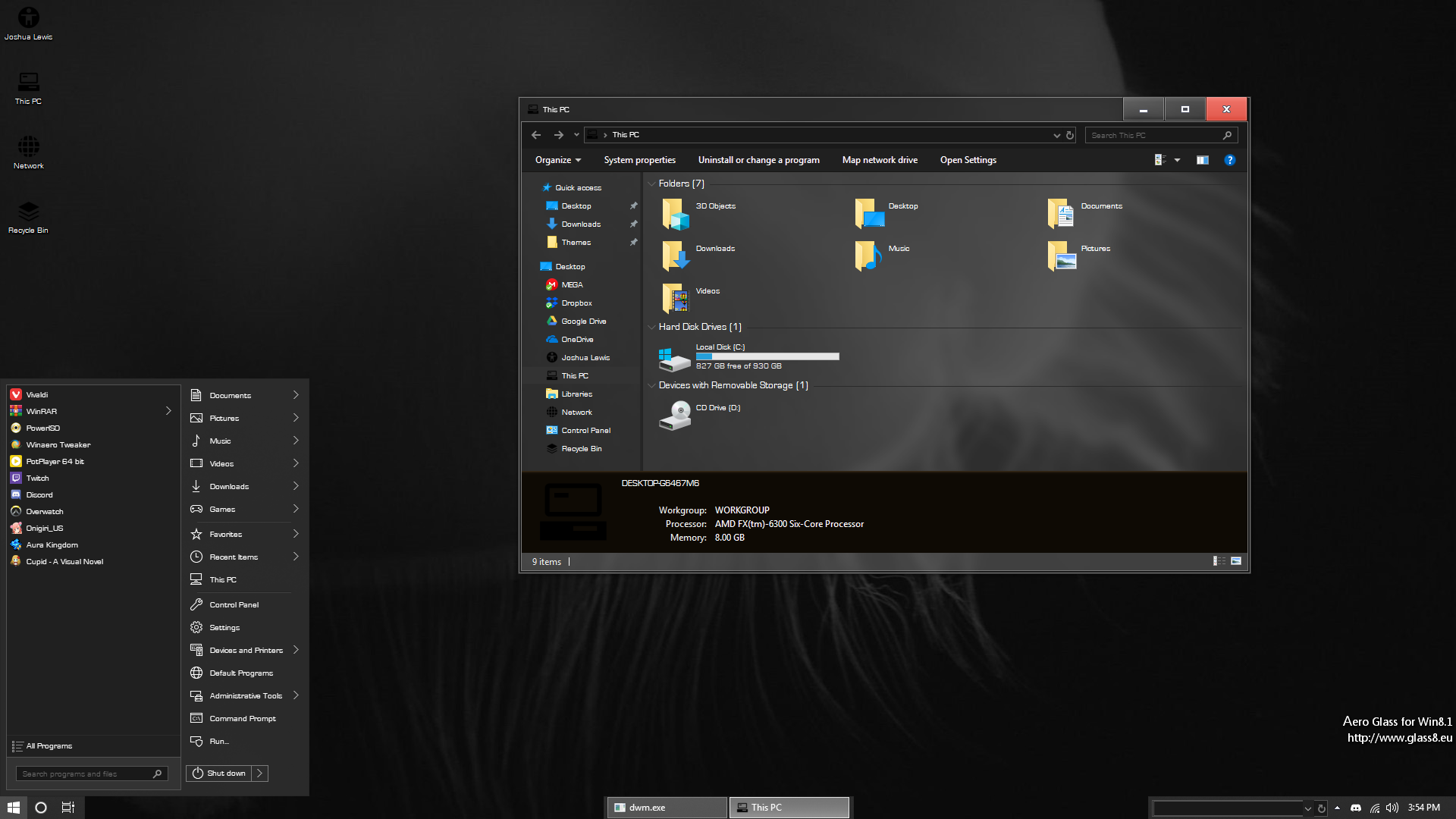This screenshot has height=819, width=1456.
Task: Toggle Hard Disk Drives section visibility
Action: [651, 327]
